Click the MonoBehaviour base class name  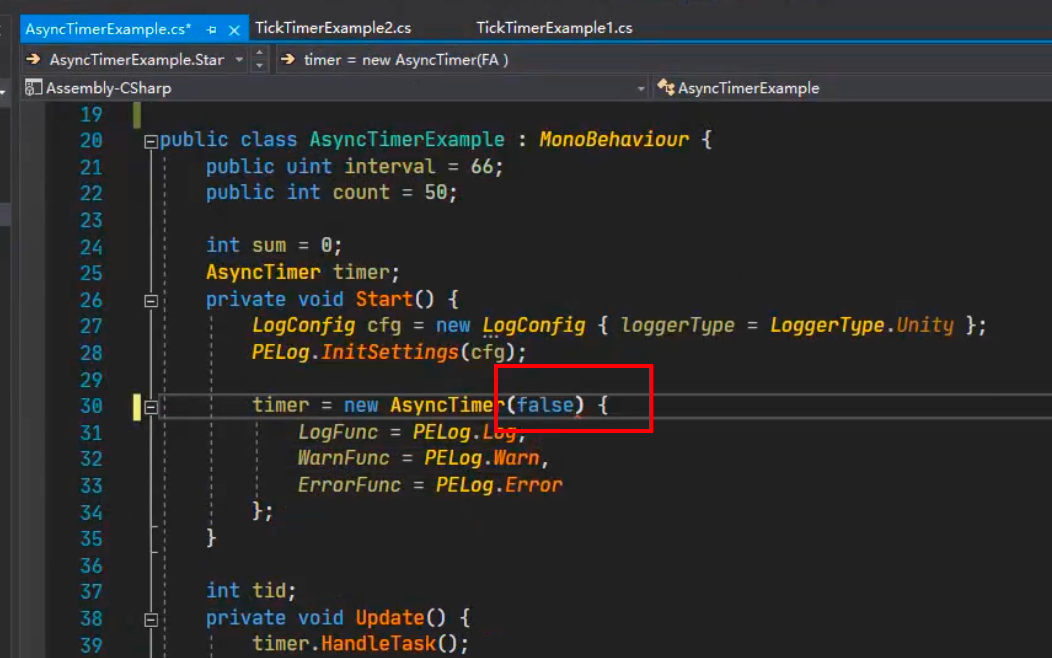click(614, 140)
